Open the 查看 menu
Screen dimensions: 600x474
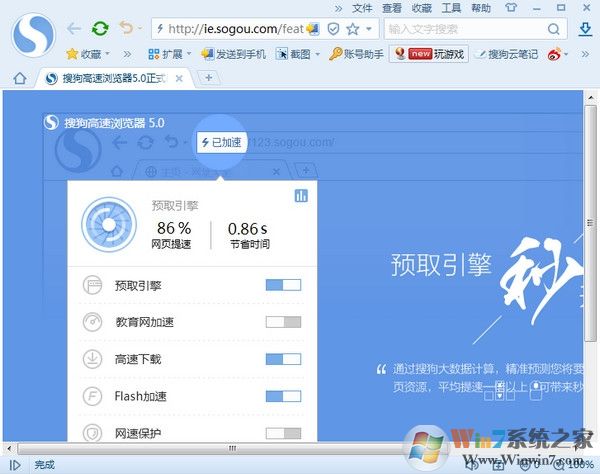391,8
